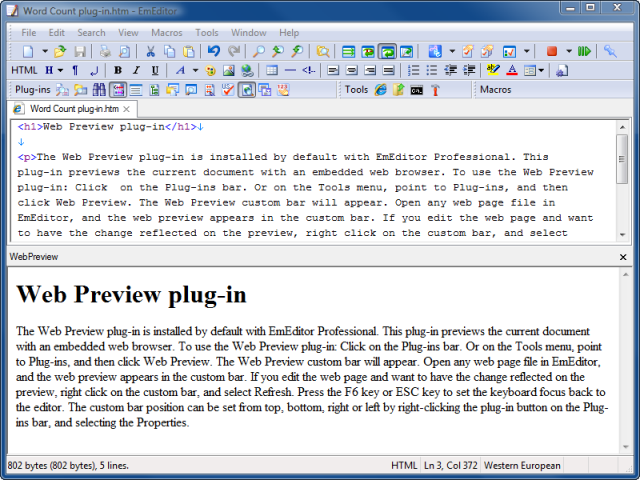
Task: Click the Find in Files icon
Action: click(x=323, y=51)
